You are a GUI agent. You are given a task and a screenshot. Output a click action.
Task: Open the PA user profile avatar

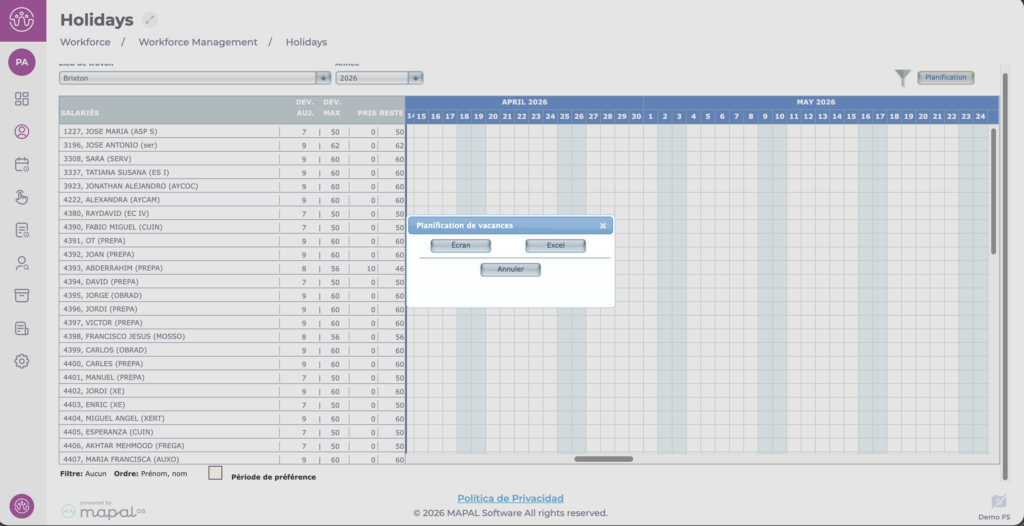pos(22,62)
